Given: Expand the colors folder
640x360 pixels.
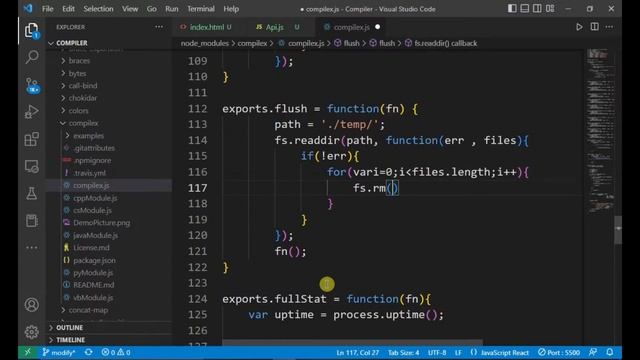Looking at the screenshot, I should (78, 111).
